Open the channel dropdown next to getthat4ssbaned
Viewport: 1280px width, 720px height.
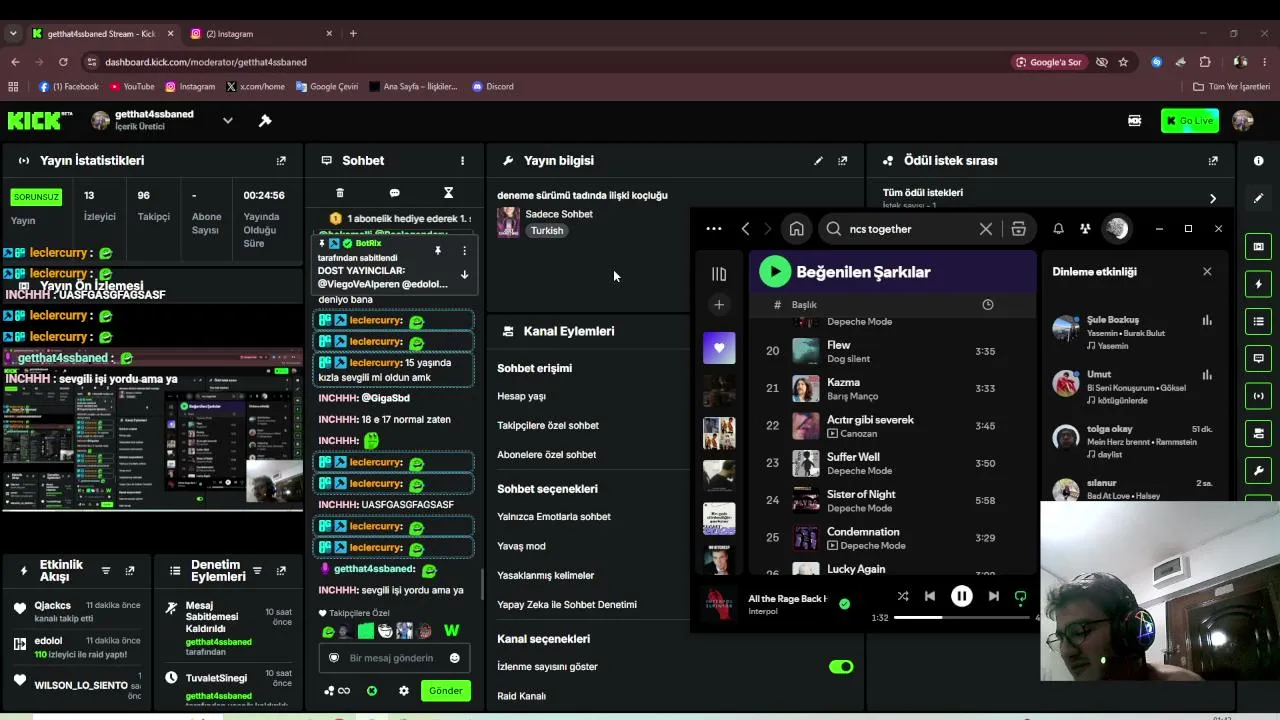pos(227,121)
